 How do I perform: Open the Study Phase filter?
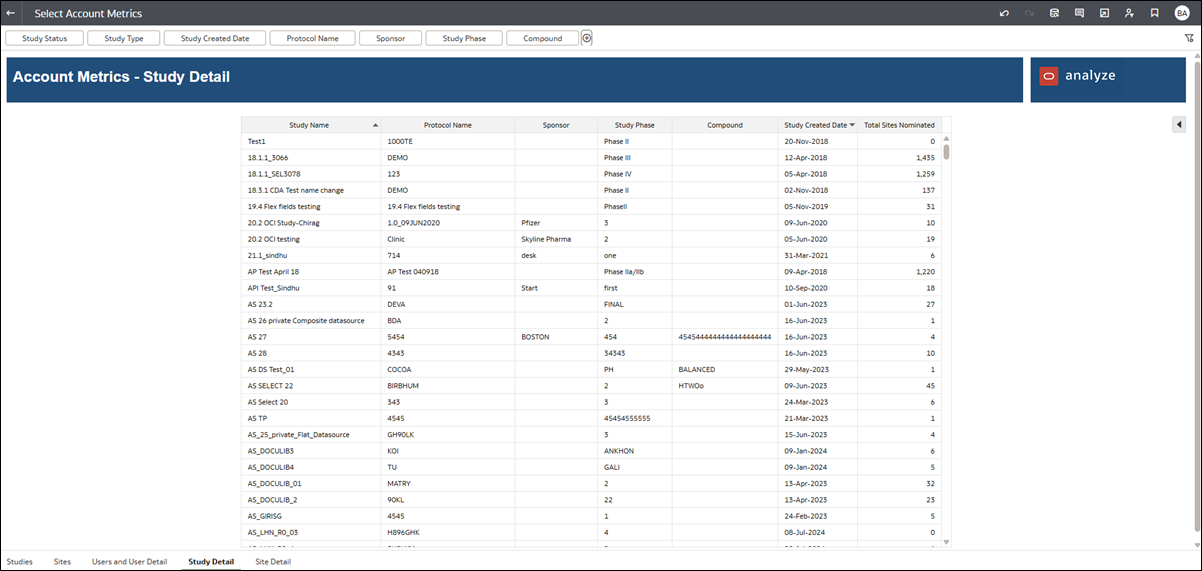[464, 38]
